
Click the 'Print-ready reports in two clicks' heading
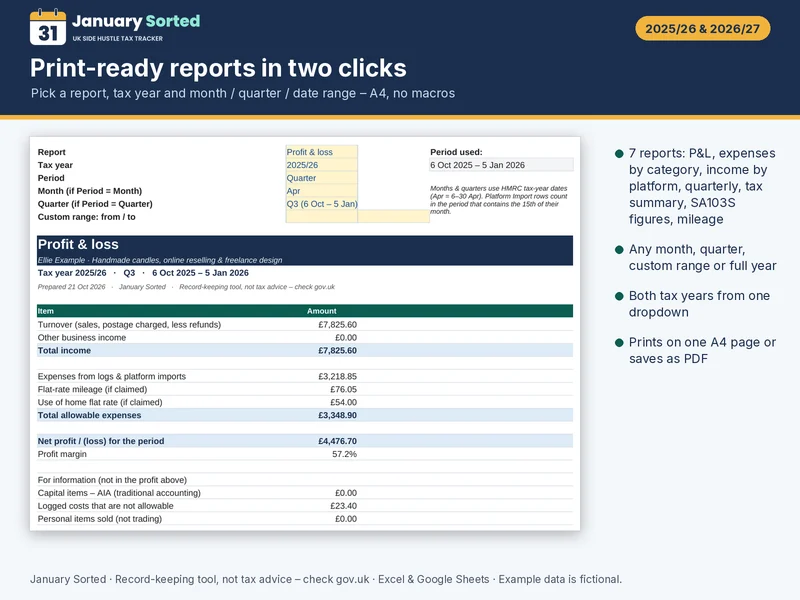[218, 68]
